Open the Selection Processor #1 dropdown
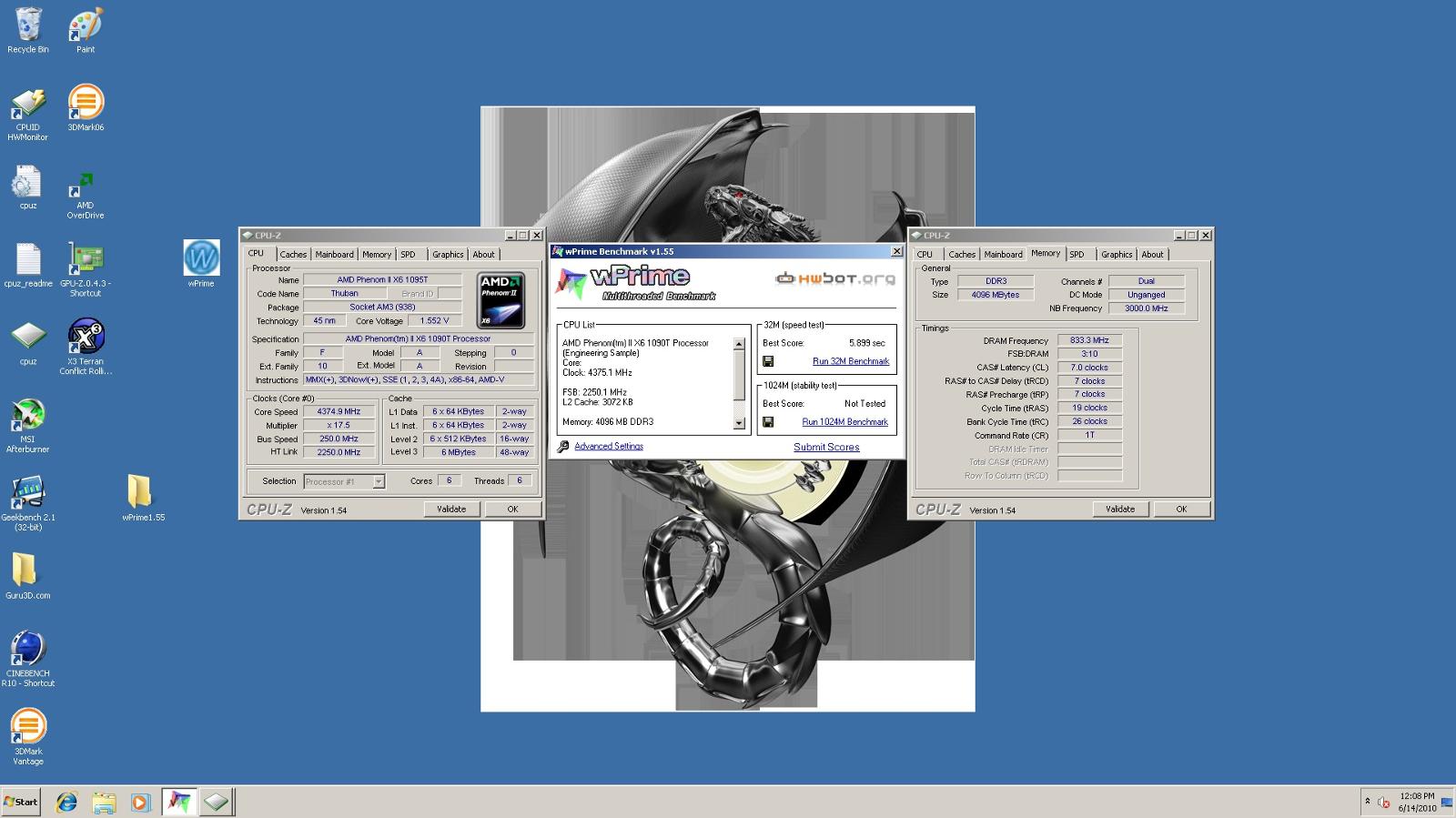This screenshot has width=1456, height=818. click(x=379, y=481)
